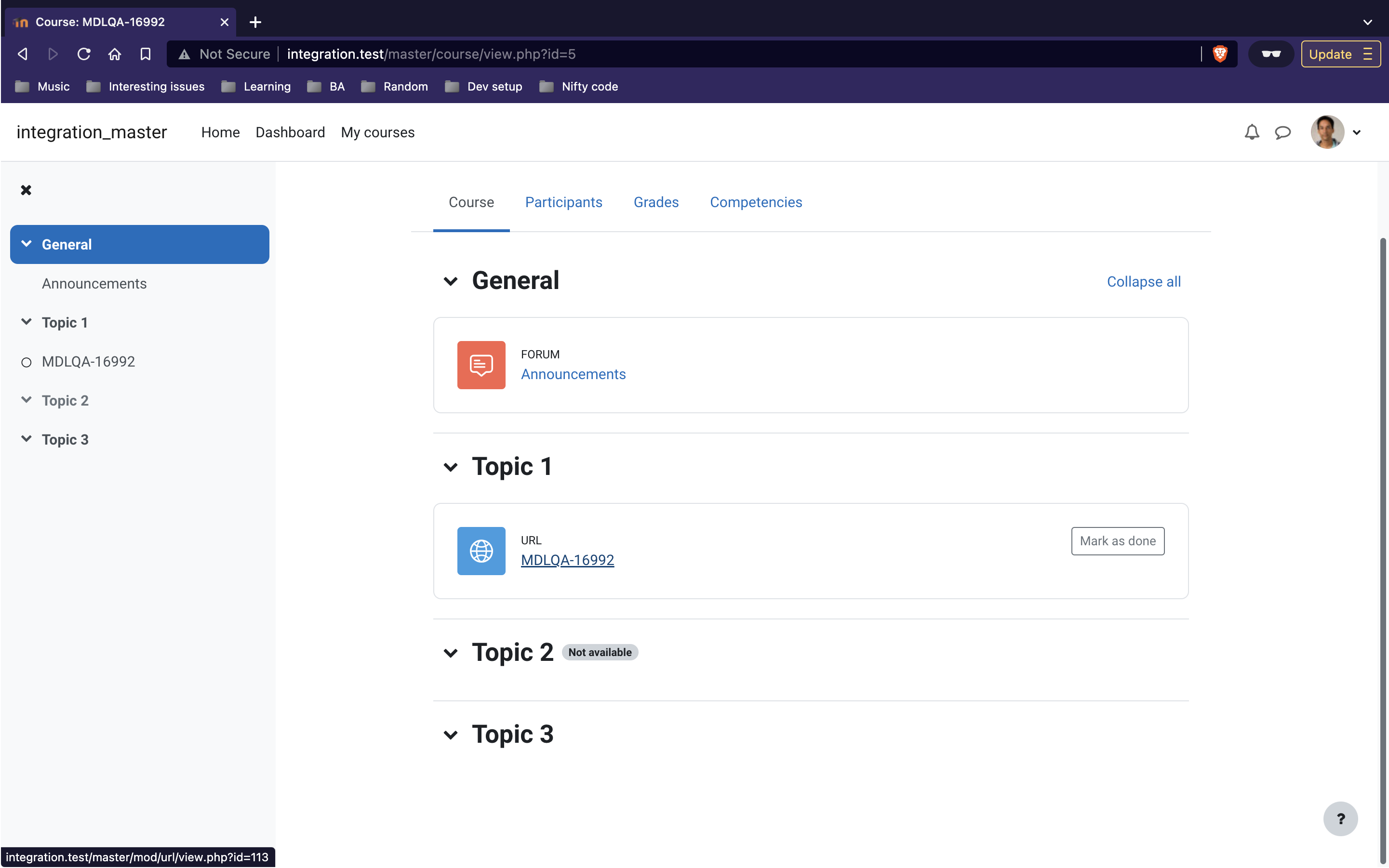Go to Home in top navigation

[220, 132]
